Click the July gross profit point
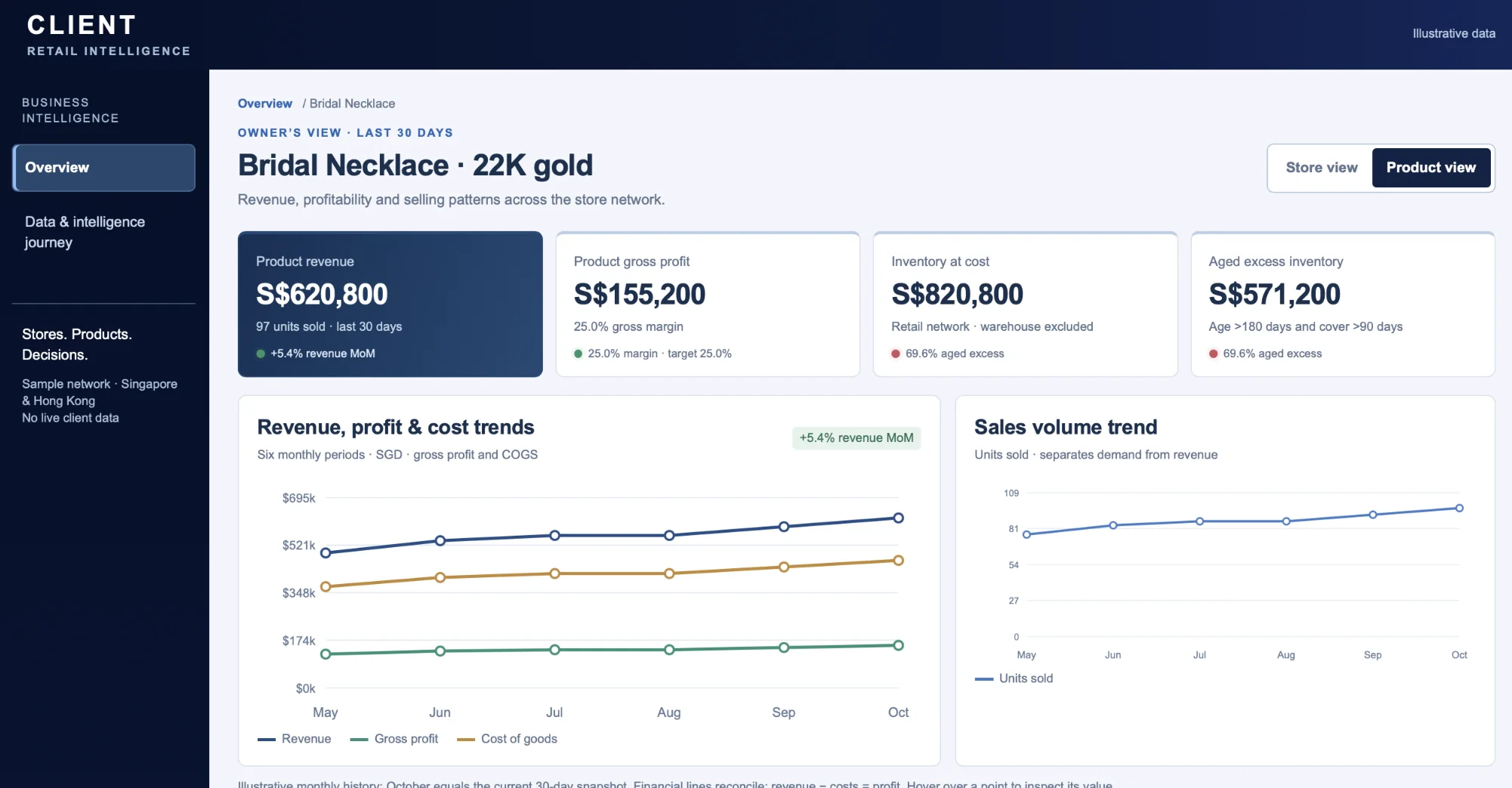The image size is (1512, 788). pyautogui.click(x=554, y=650)
